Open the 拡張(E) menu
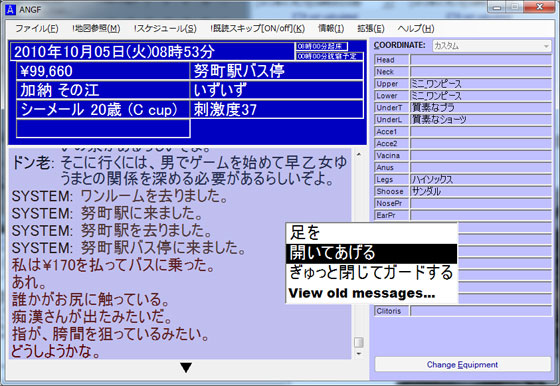The width and height of the screenshot is (560, 386). (371, 28)
